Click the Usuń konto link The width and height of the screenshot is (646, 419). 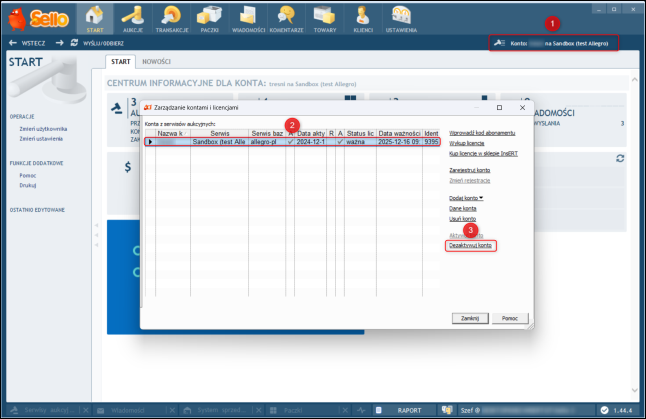tap(462, 219)
